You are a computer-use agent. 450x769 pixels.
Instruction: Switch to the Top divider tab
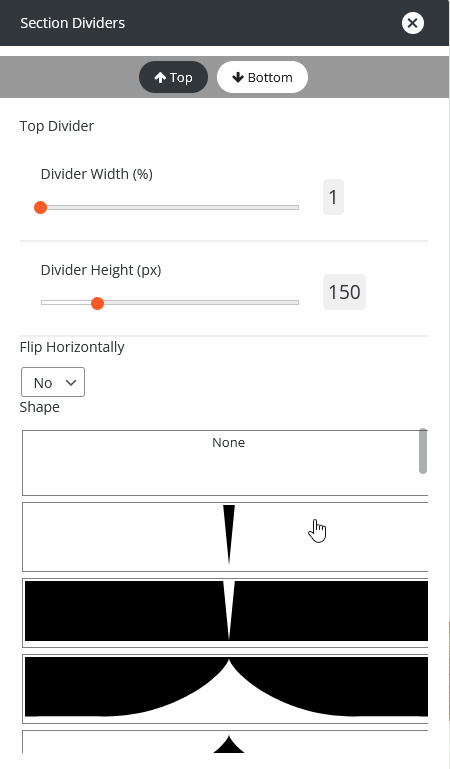[174, 77]
